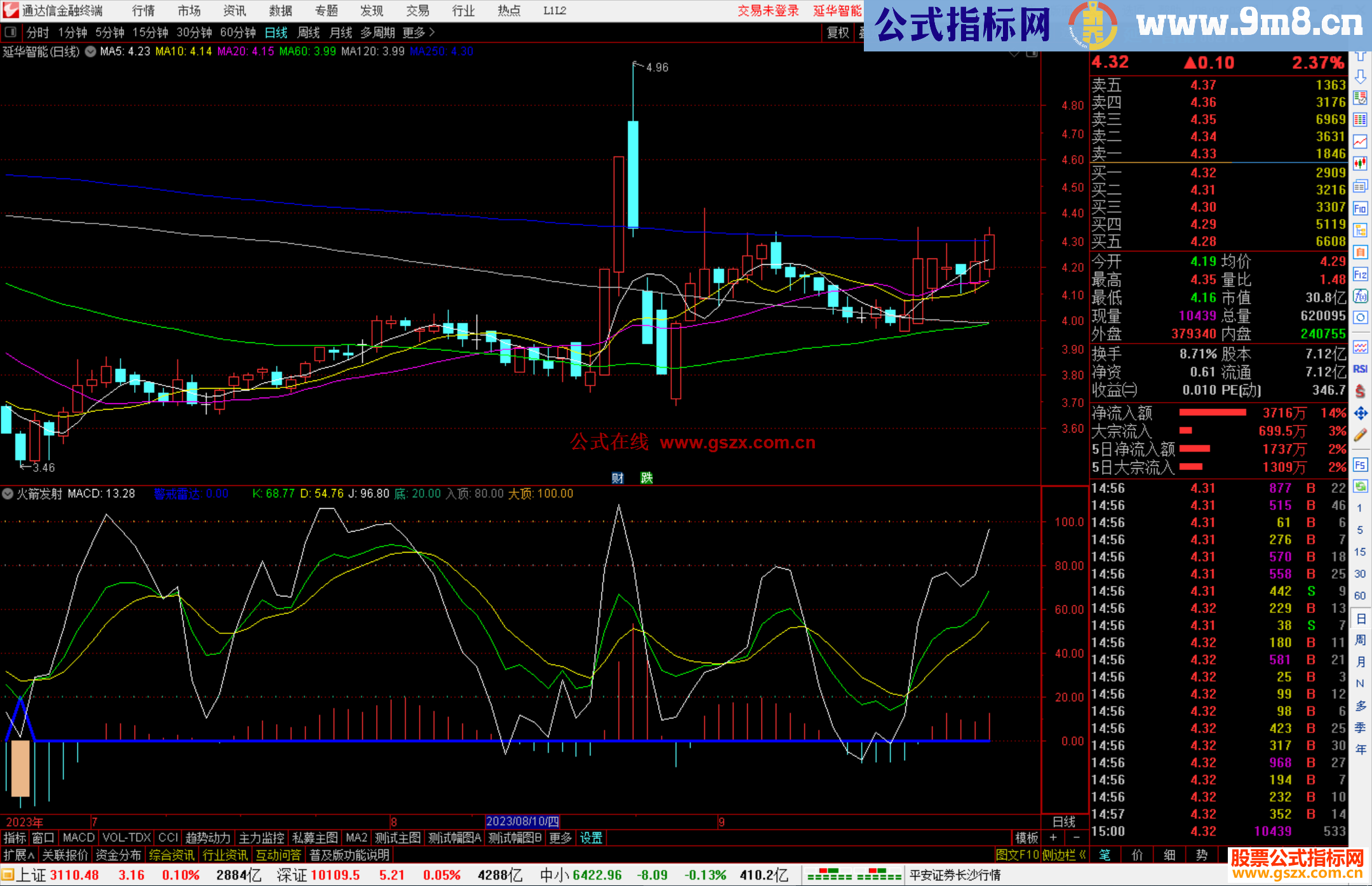Click the 交易未登录 login link
Viewport: 1372px width, 886px height.
tap(768, 11)
